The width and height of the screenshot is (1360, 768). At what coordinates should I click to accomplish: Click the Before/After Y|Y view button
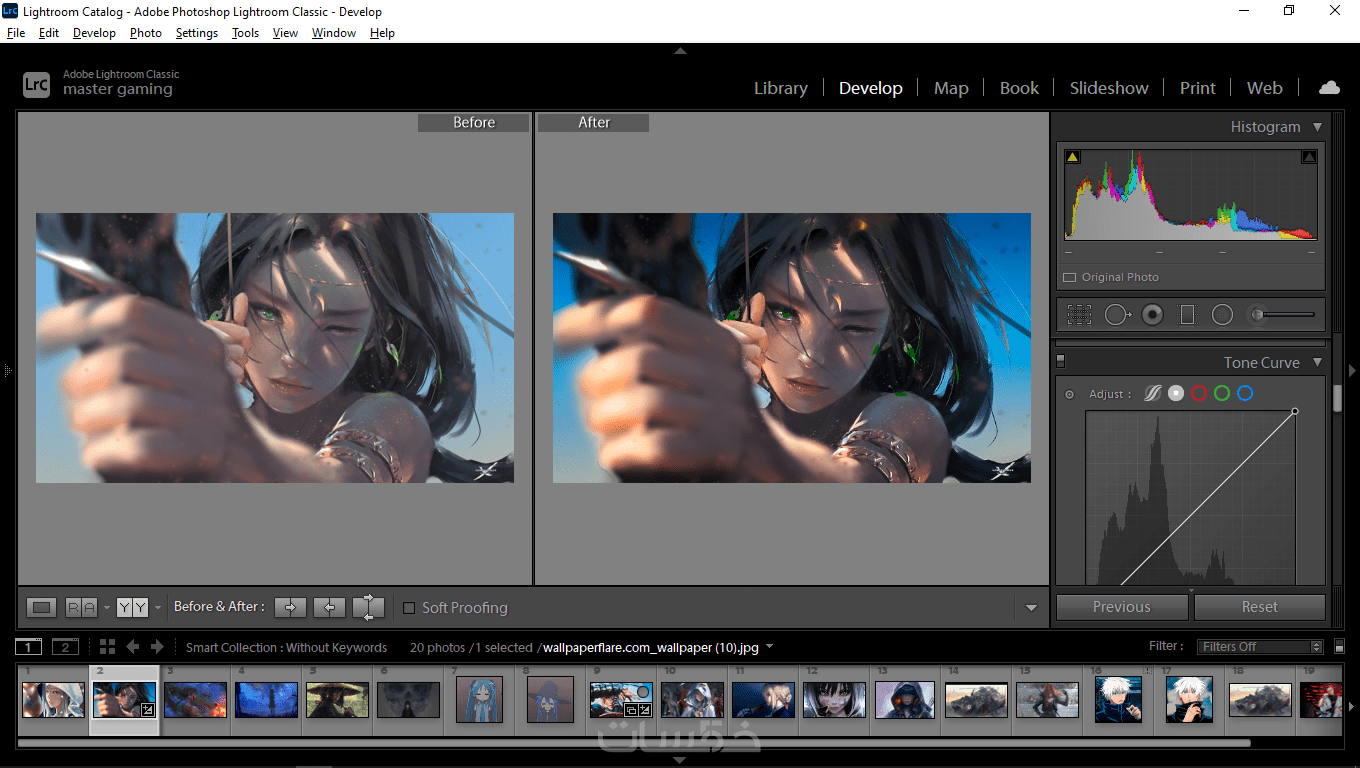[132, 607]
